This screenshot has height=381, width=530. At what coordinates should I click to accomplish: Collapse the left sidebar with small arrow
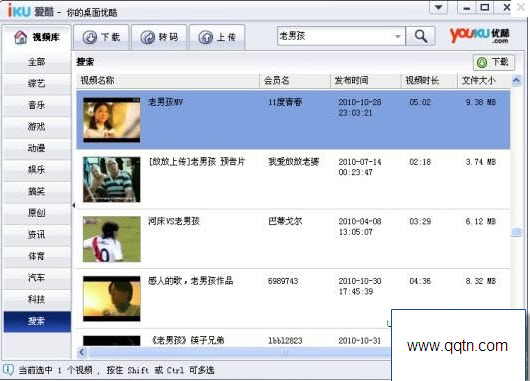click(x=74, y=205)
